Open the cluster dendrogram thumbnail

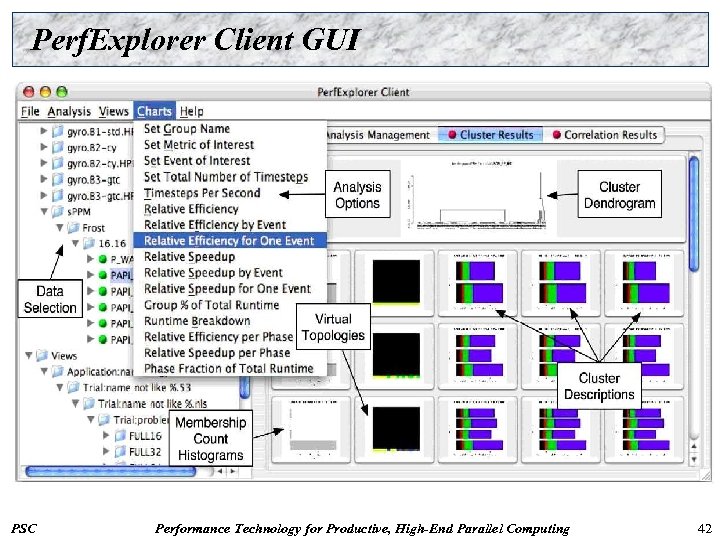[x=478, y=196]
